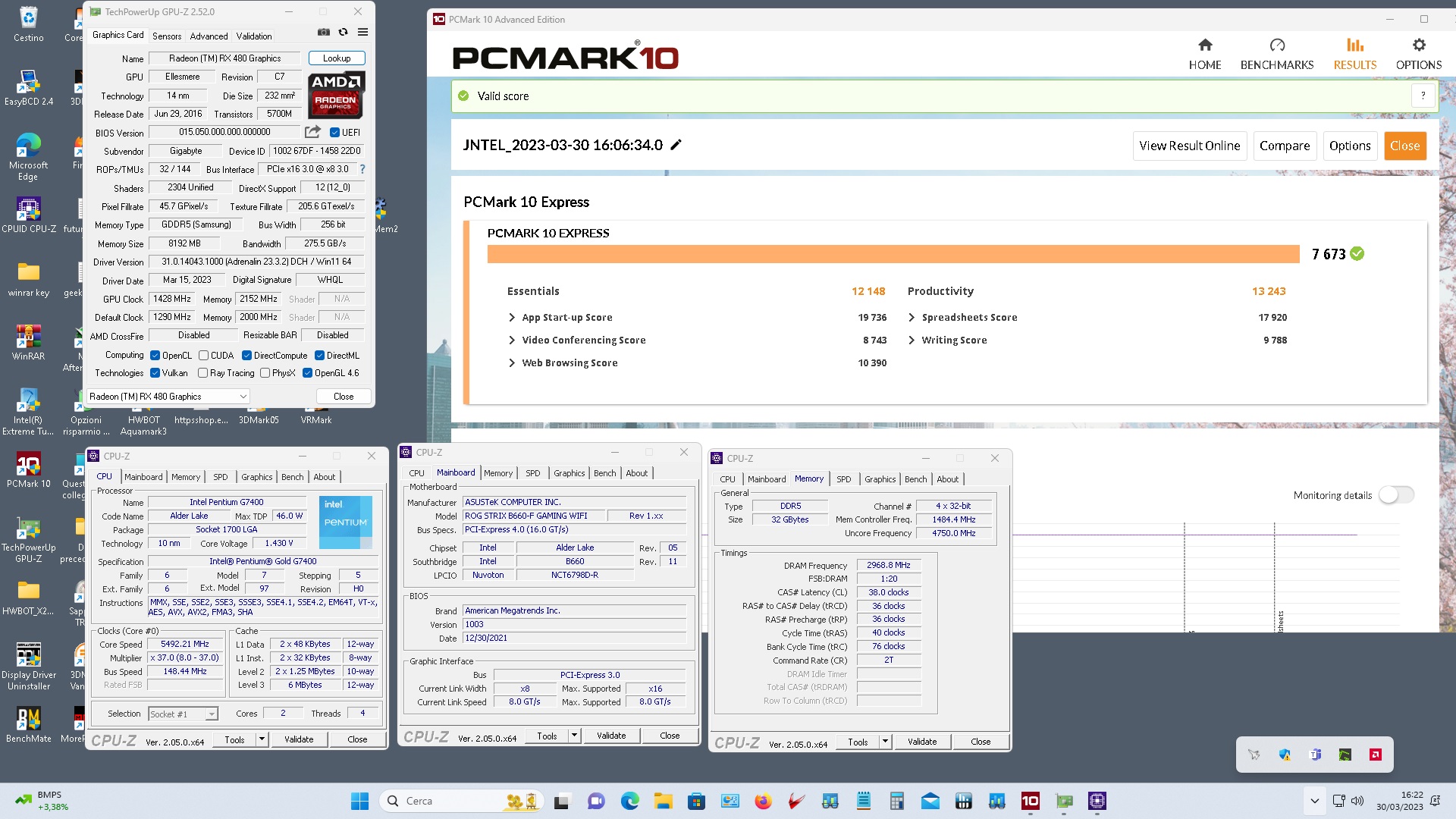Open Tools dropdown arrow in CPU-Z CPU window
This screenshot has width=1456, height=819.
coord(262,739)
